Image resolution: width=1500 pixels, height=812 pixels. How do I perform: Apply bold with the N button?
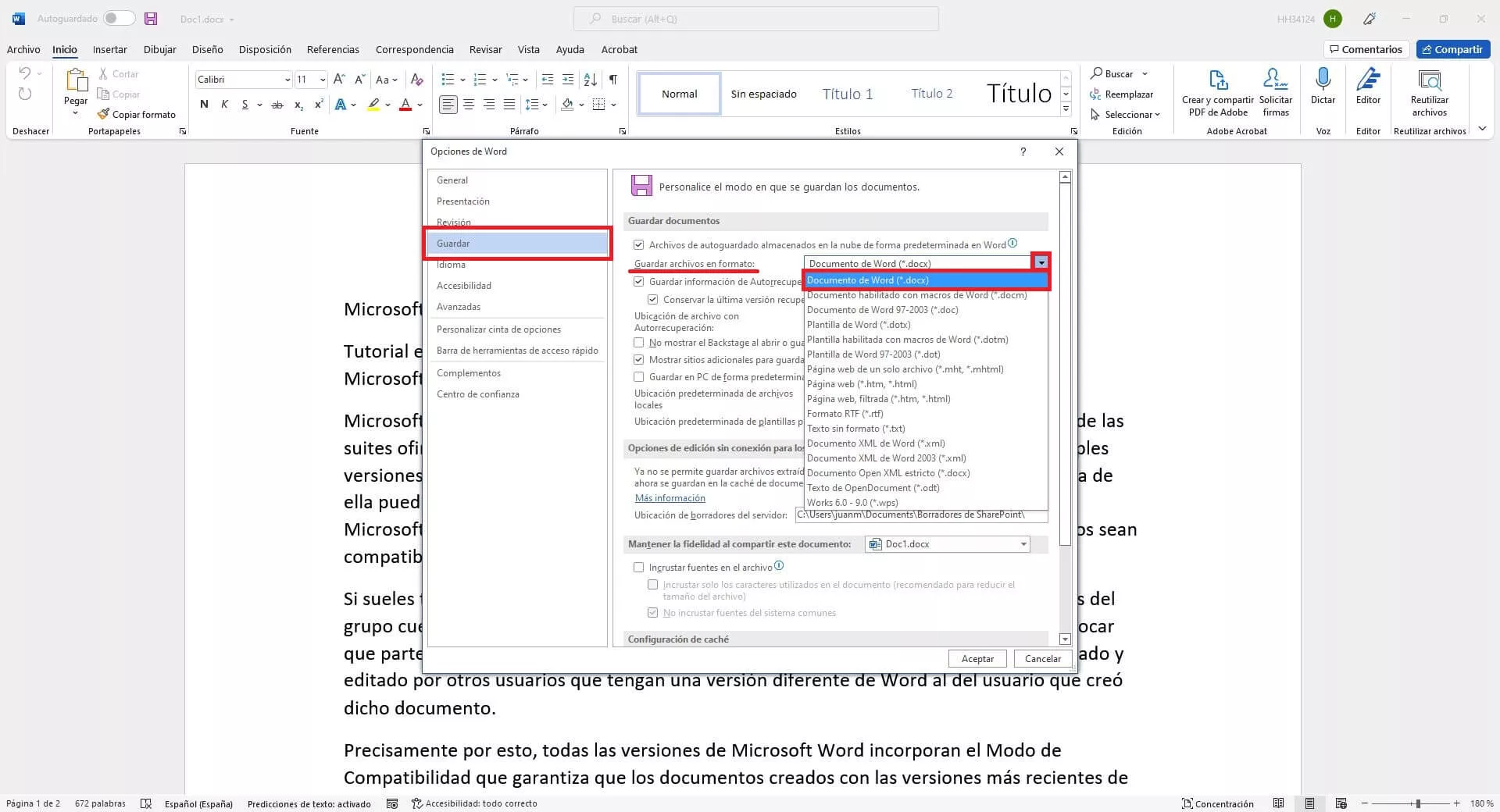coord(204,104)
